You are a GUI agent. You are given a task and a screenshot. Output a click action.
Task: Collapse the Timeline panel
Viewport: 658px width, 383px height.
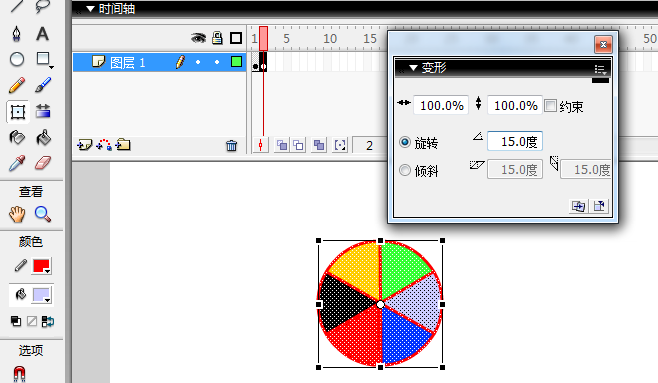[x=90, y=9]
